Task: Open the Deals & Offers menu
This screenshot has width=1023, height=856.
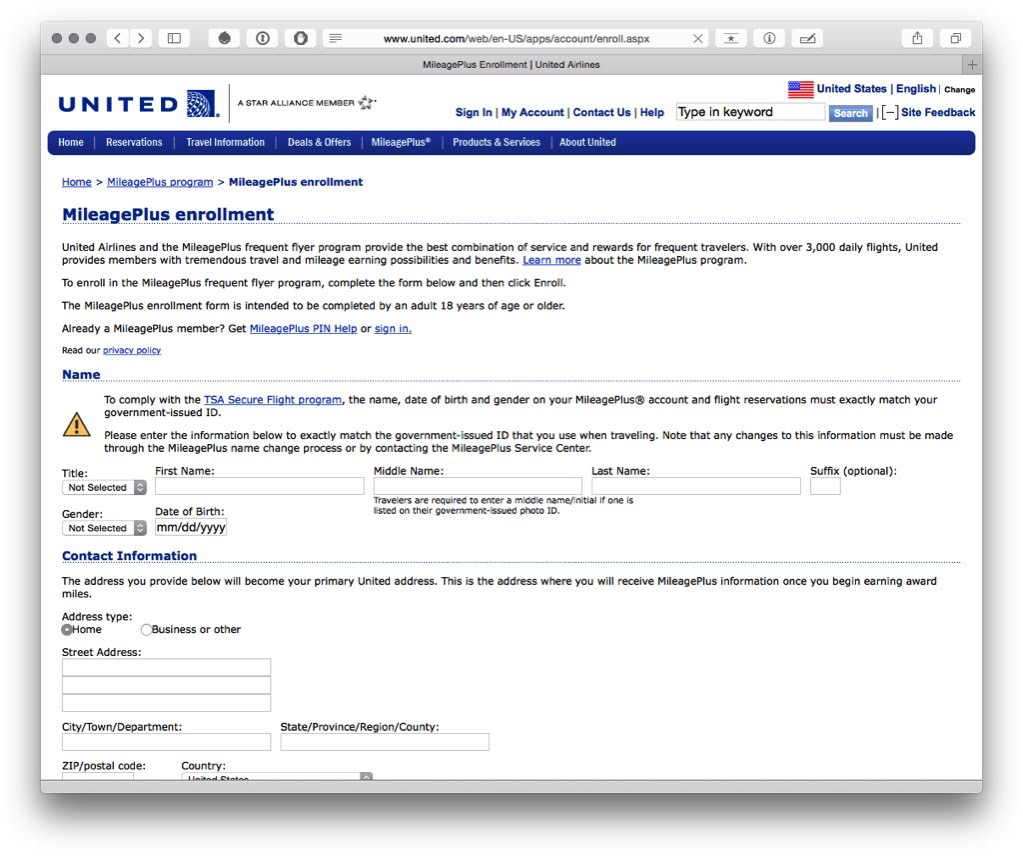Action: (319, 142)
